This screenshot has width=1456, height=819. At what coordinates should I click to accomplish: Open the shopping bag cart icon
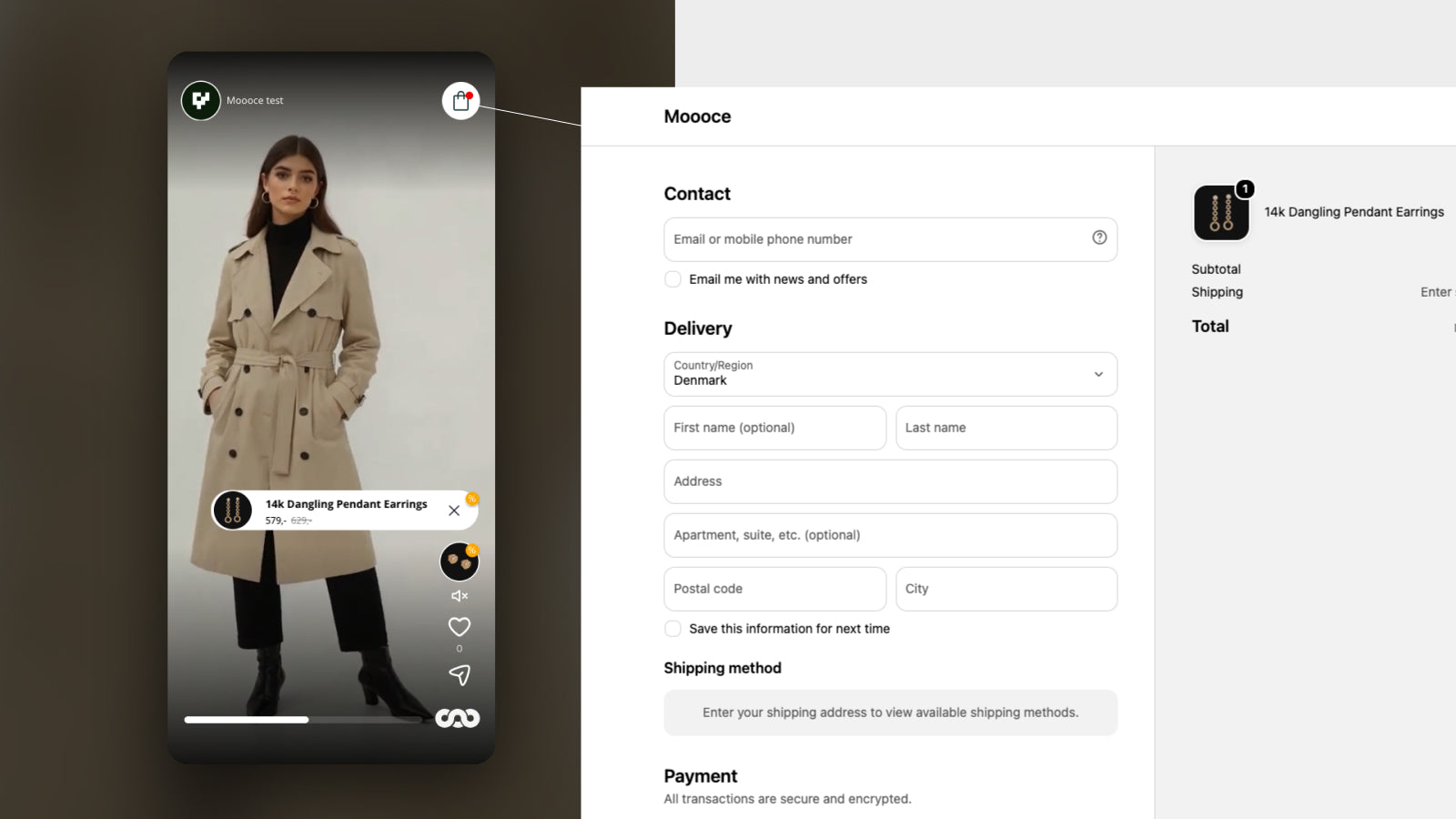(460, 101)
